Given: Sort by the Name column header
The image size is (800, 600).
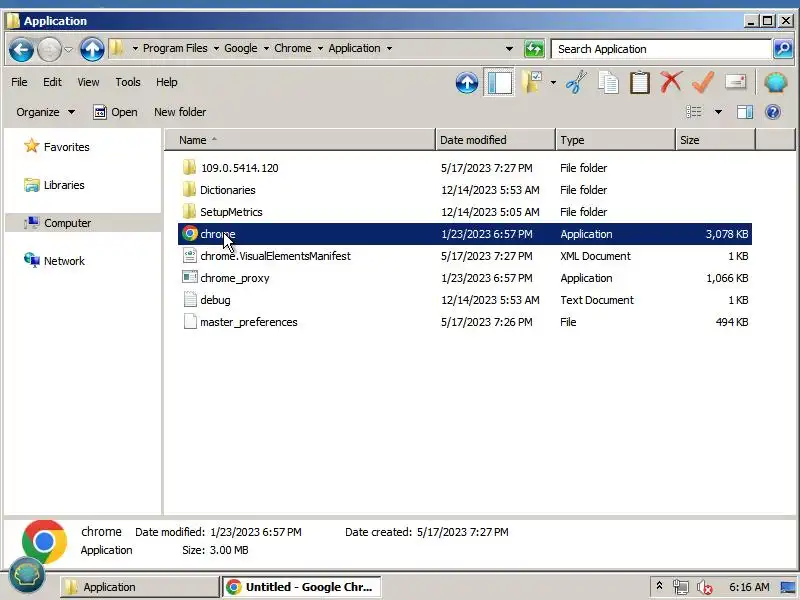Looking at the screenshot, I should [x=300, y=140].
